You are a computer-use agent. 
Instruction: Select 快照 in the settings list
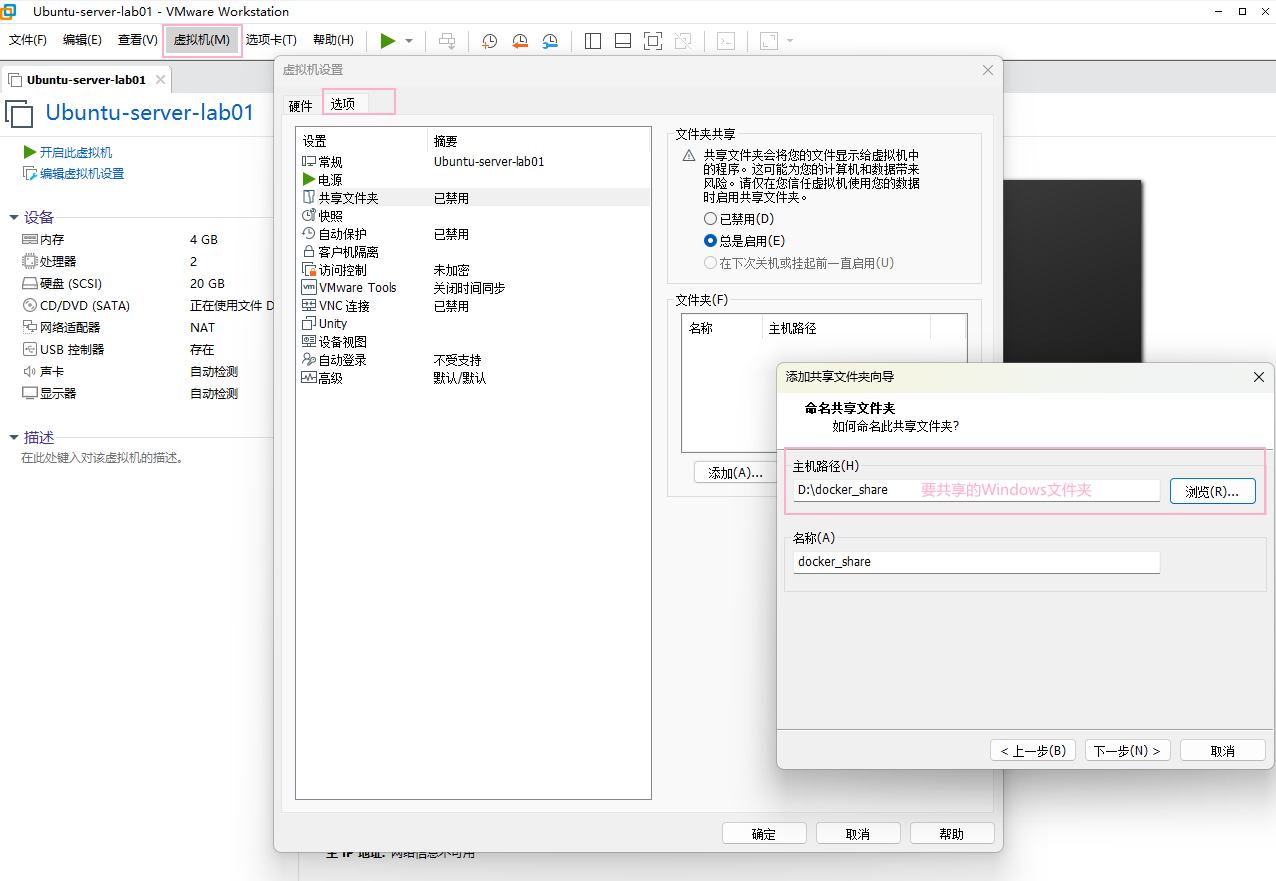(473, 216)
